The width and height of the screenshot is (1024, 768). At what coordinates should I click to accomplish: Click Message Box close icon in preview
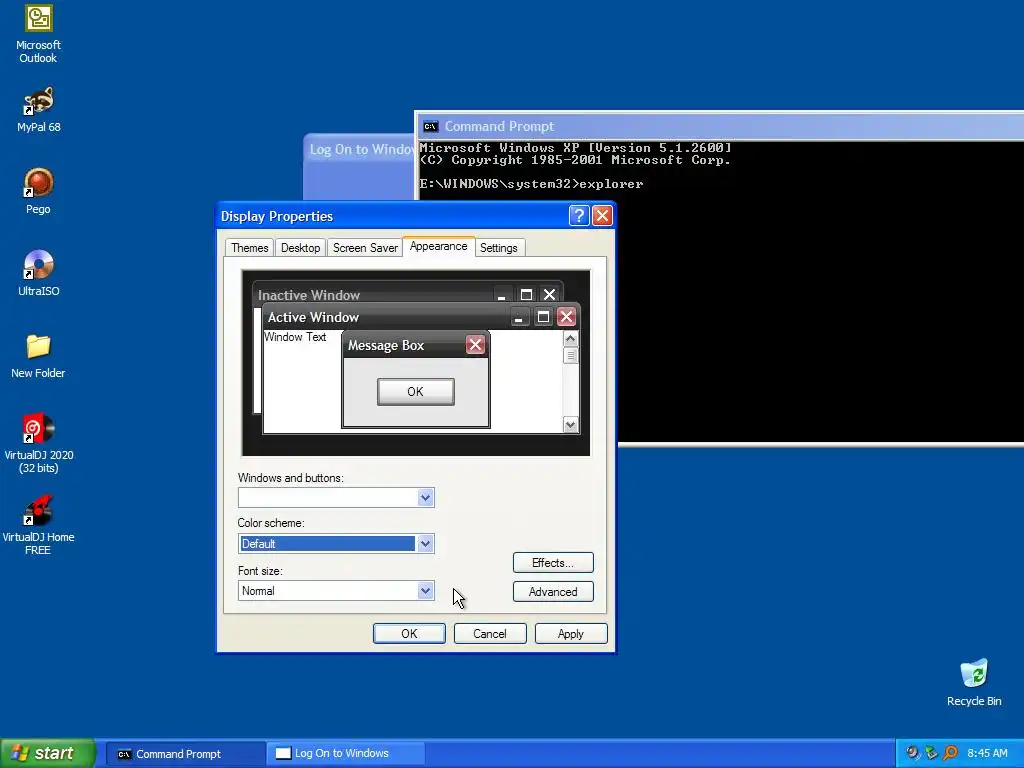[x=475, y=345]
